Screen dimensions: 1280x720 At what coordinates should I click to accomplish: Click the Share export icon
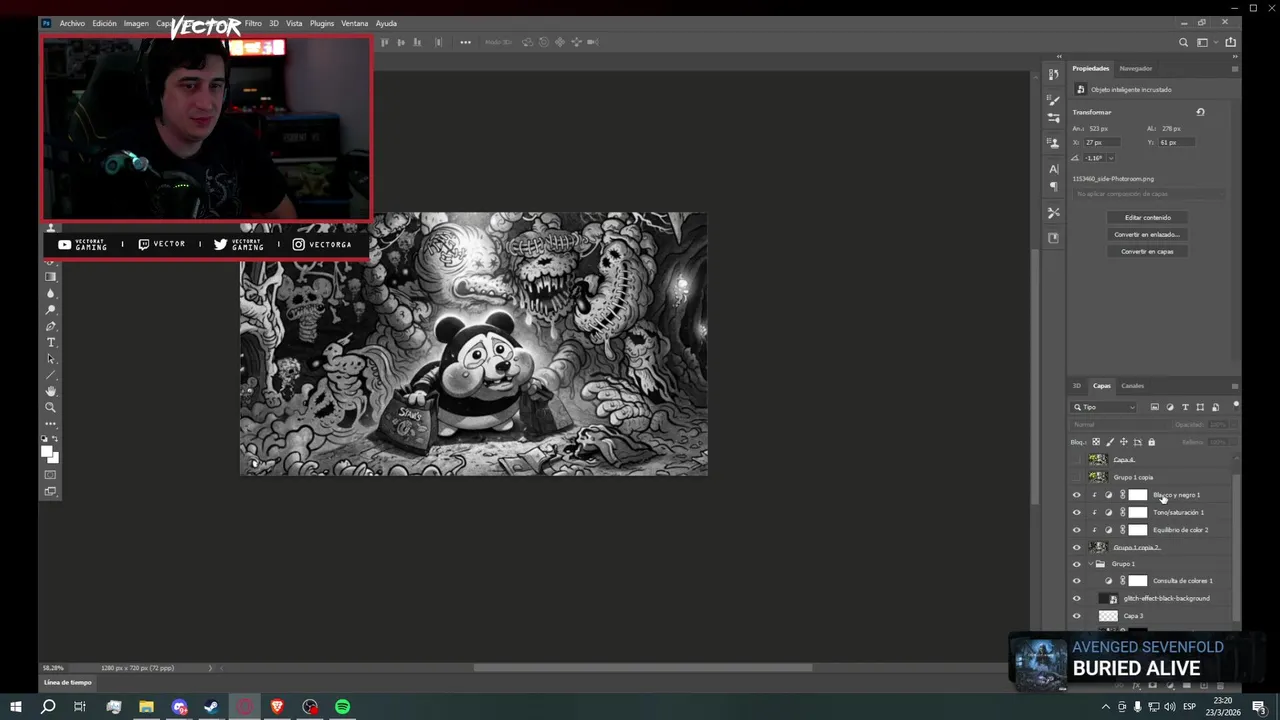(1230, 42)
